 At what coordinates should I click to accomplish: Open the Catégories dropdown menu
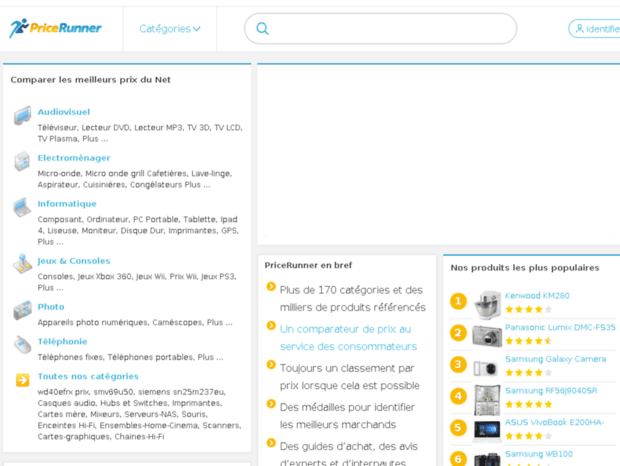170,29
